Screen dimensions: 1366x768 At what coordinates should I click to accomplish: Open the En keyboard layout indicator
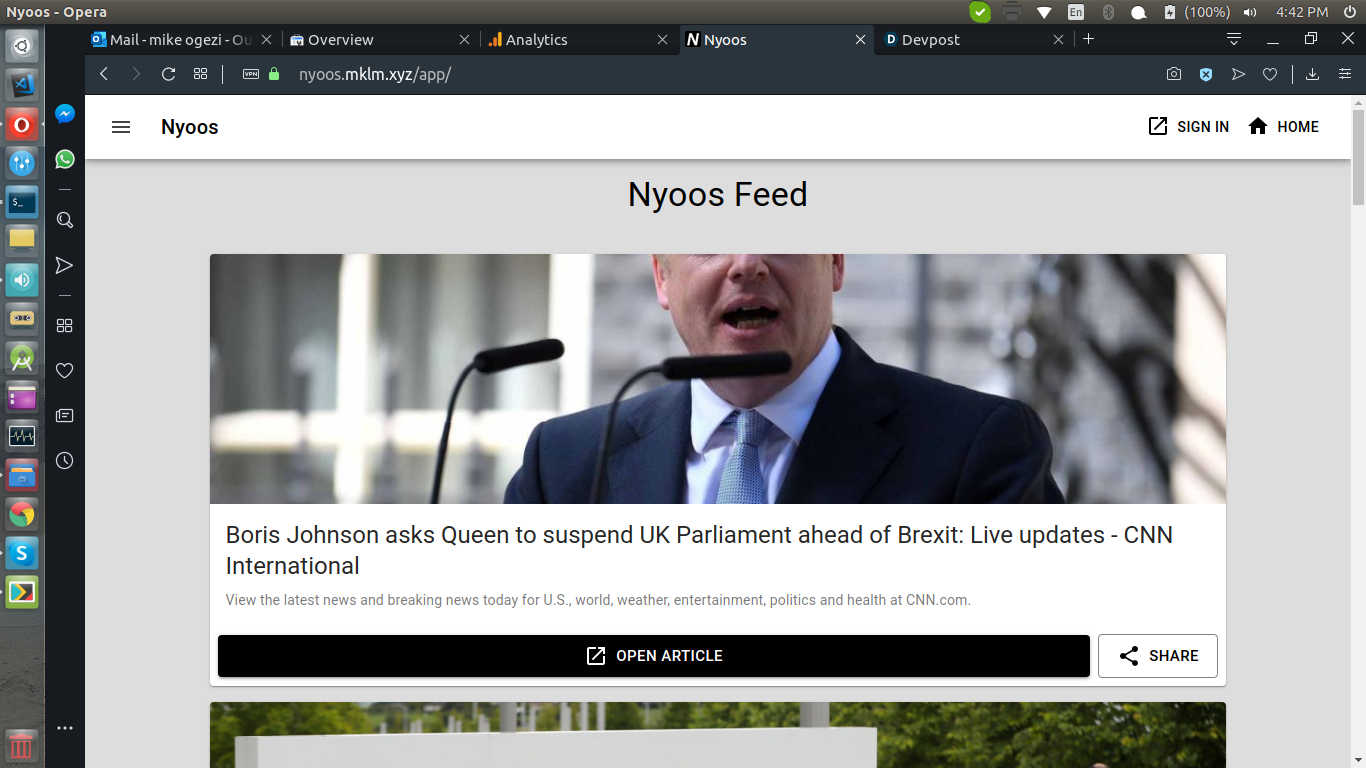[1076, 12]
